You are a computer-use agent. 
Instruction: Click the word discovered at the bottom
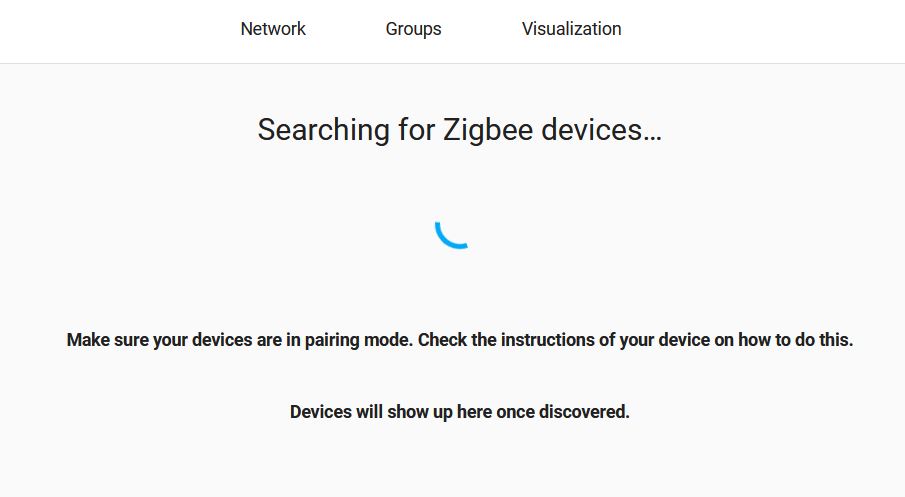(x=584, y=412)
